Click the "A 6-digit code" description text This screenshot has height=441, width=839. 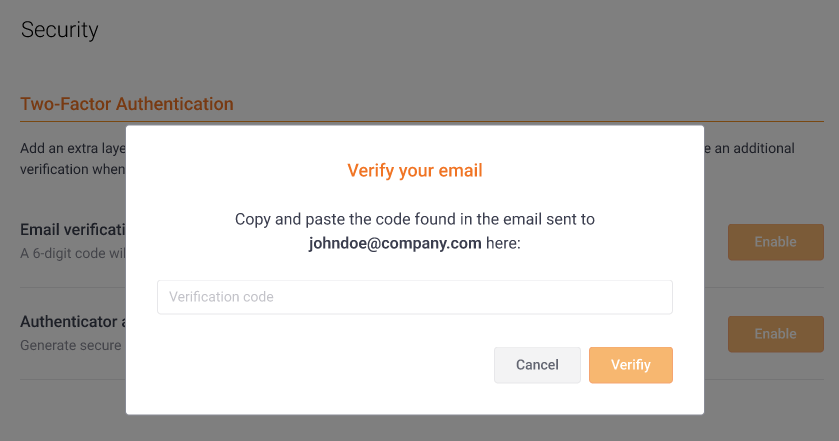pyautogui.click(x=72, y=252)
